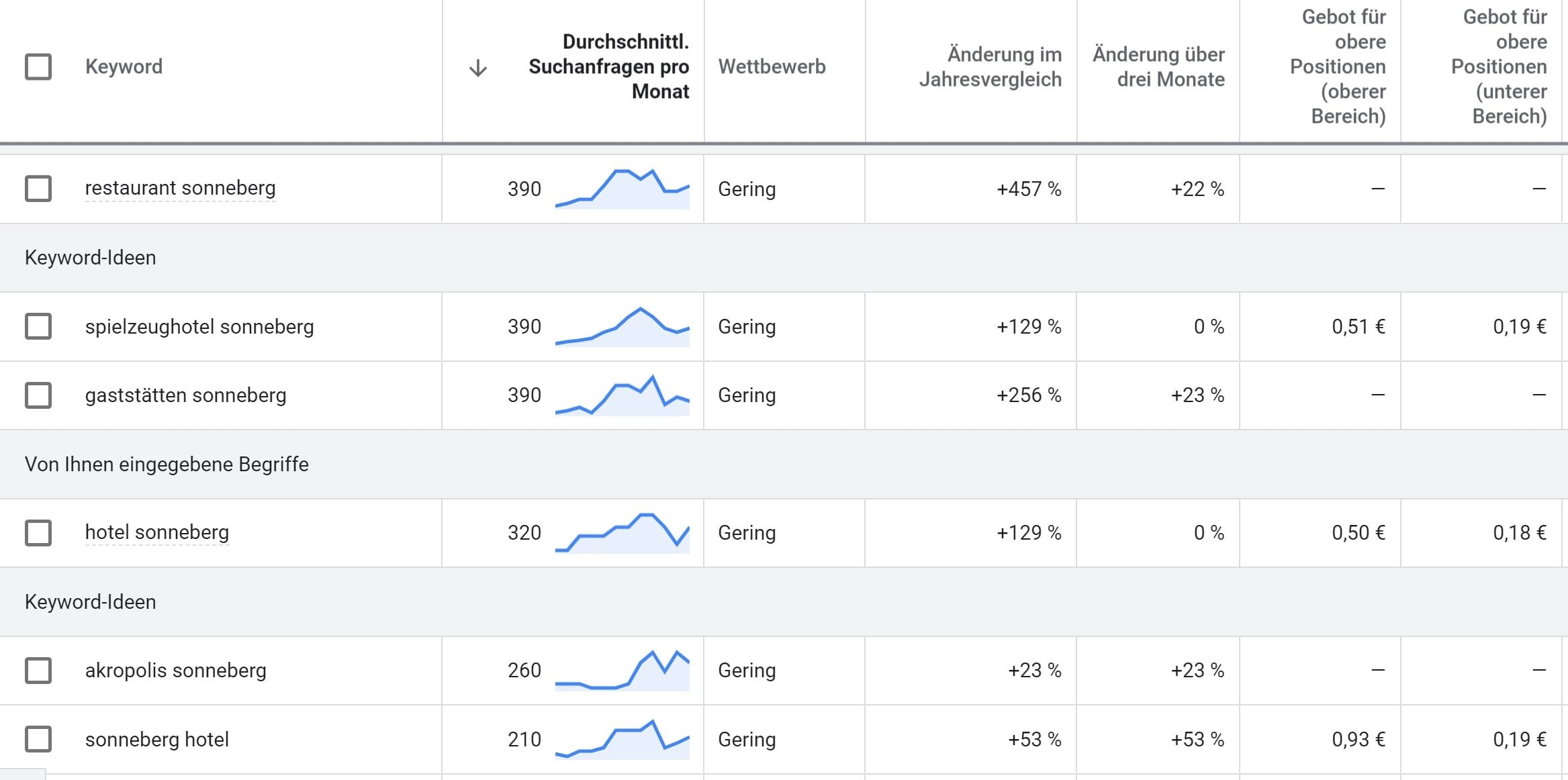Open trend sparkline for gaststätten sonneberg
This screenshot has height=780, width=1568.
[622, 395]
